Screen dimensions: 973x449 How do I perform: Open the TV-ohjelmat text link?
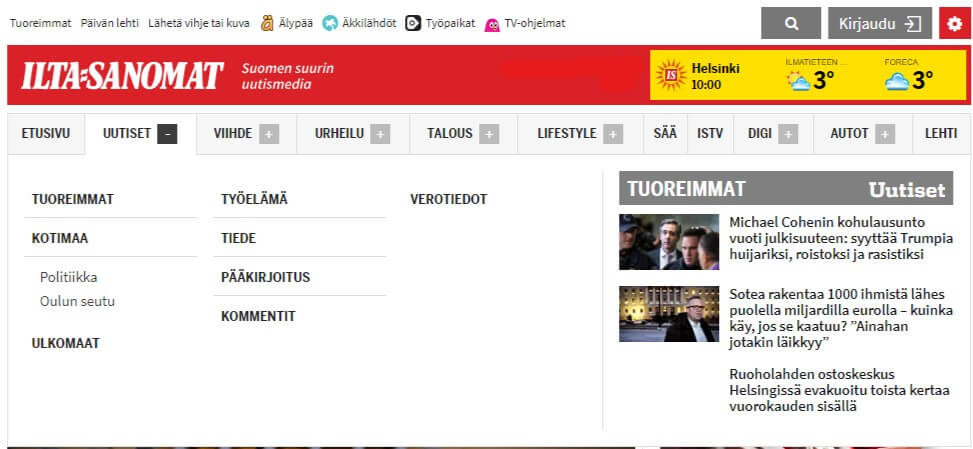click(535, 24)
